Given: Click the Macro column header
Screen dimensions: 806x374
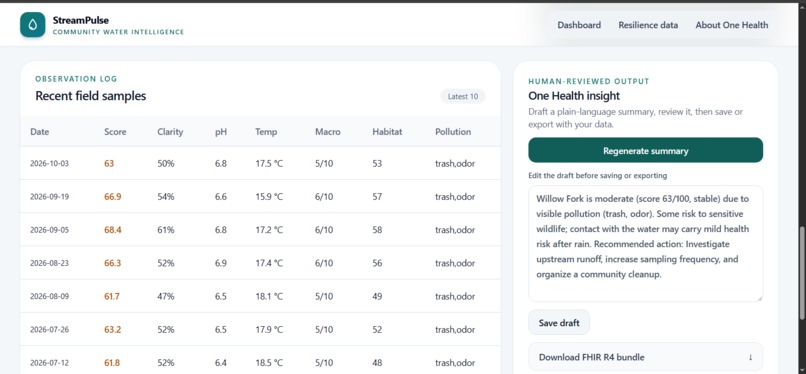Looking at the screenshot, I should pyautogui.click(x=327, y=132).
